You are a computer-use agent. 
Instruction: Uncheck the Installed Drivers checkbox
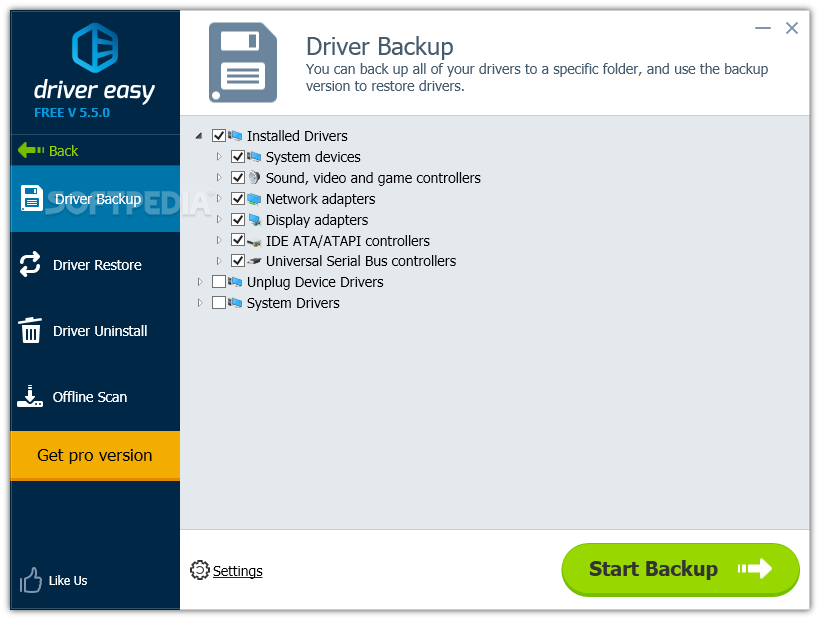[218, 136]
